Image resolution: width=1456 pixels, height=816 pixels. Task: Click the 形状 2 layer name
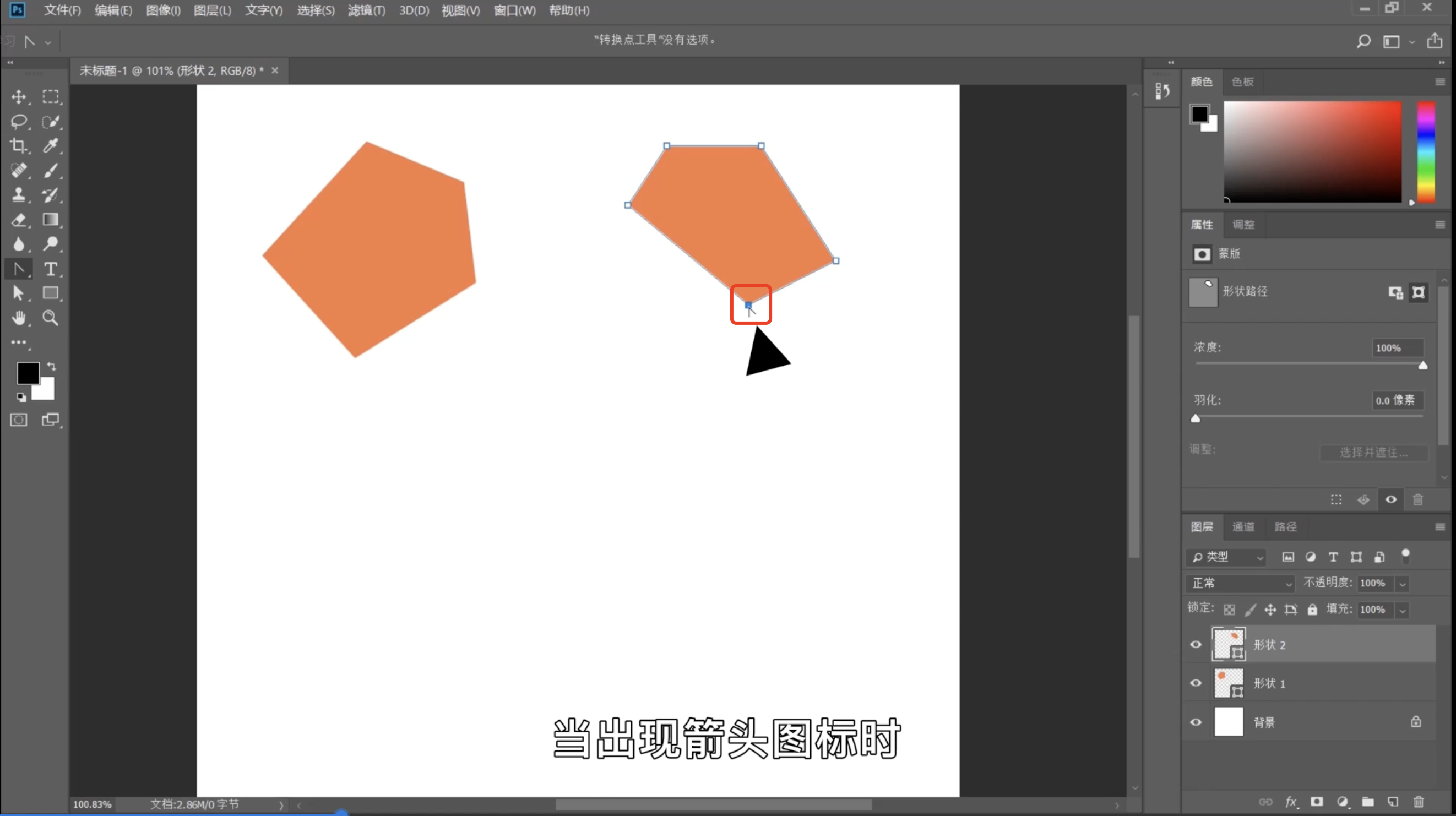point(1269,645)
